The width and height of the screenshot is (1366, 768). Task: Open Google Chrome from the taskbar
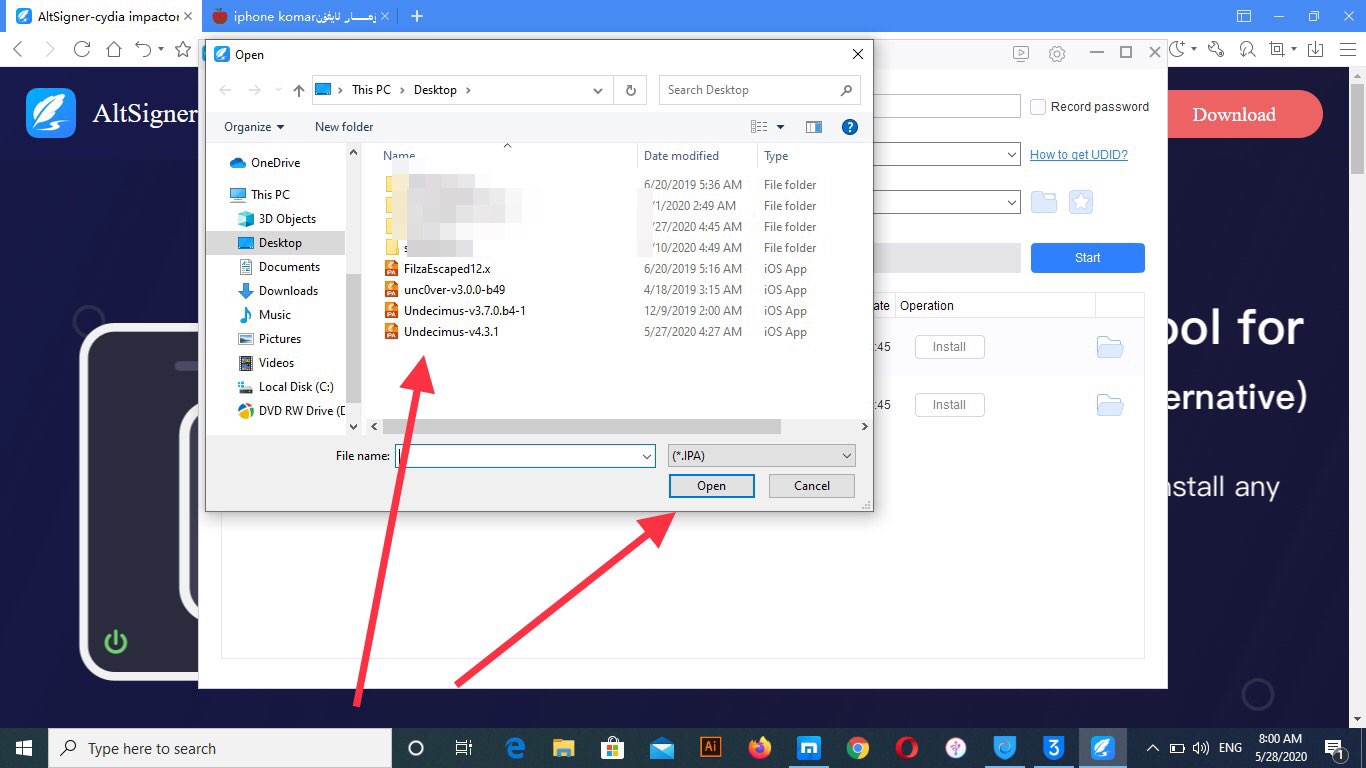pyautogui.click(x=858, y=748)
